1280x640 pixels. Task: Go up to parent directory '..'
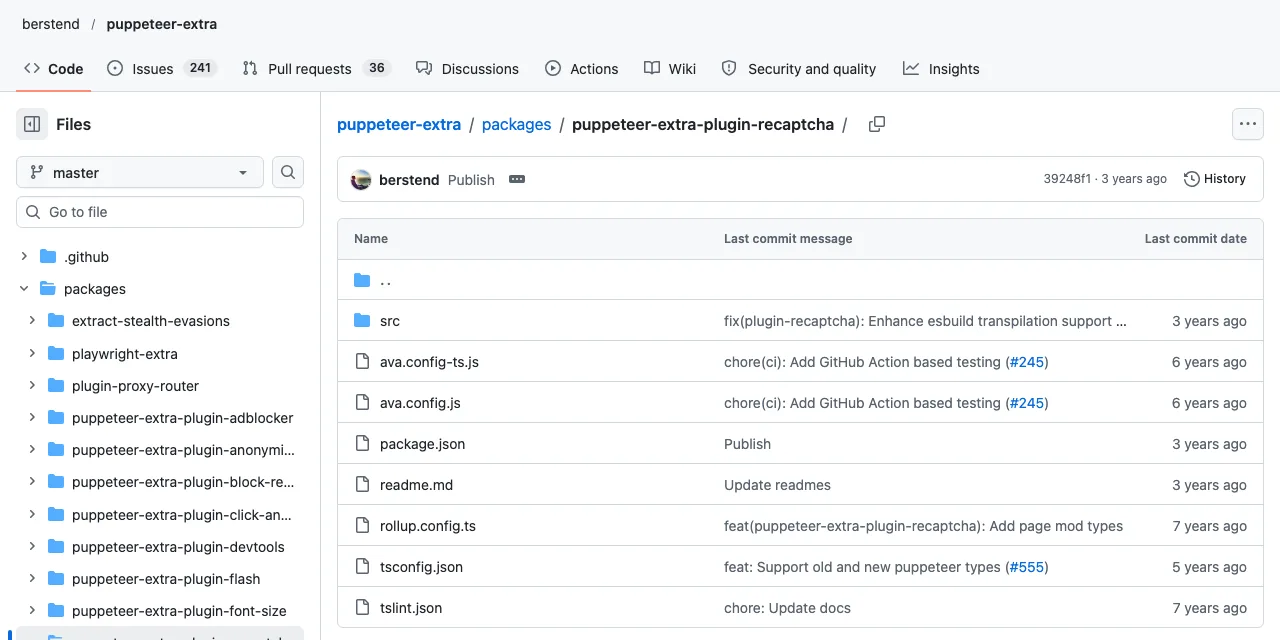(x=385, y=280)
